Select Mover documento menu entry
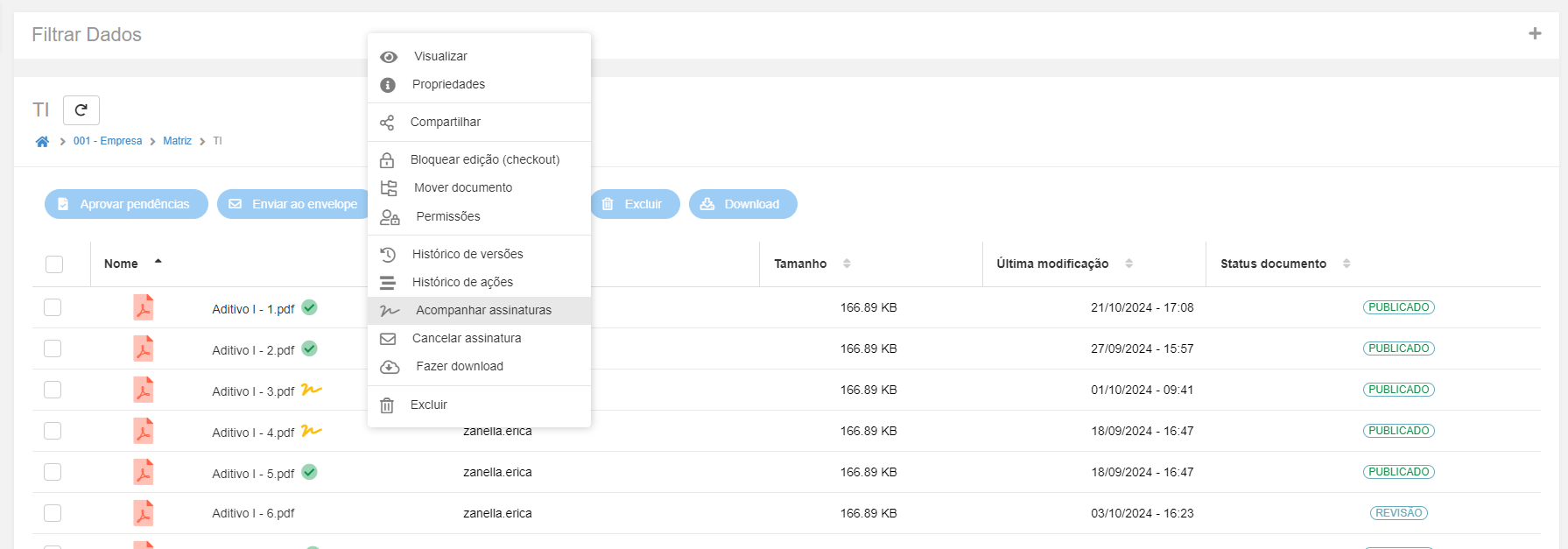 479,187
